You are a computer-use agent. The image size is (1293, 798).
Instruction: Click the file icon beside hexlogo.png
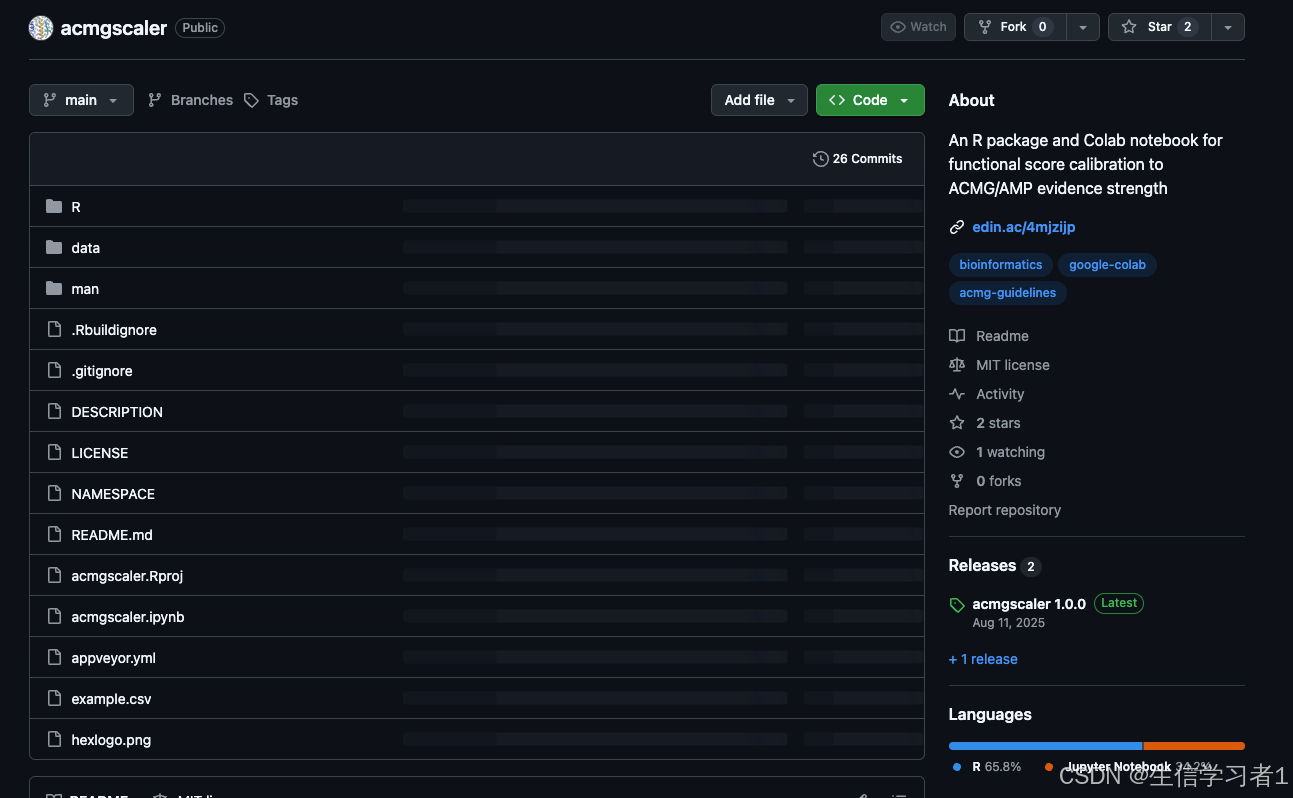[x=54, y=740]
